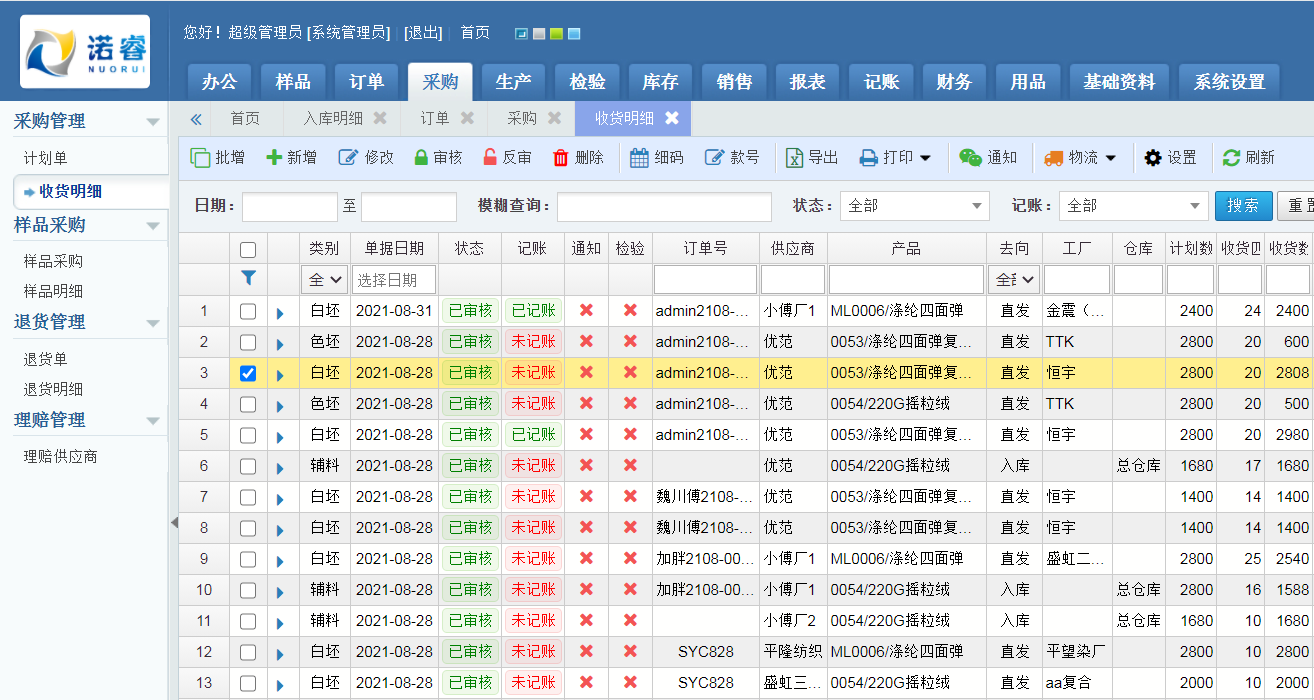The width and height of the screenshot is (1314, 700).
Task: Open the 类别 column filter dropdown
Action: click(x=323, y=279)
